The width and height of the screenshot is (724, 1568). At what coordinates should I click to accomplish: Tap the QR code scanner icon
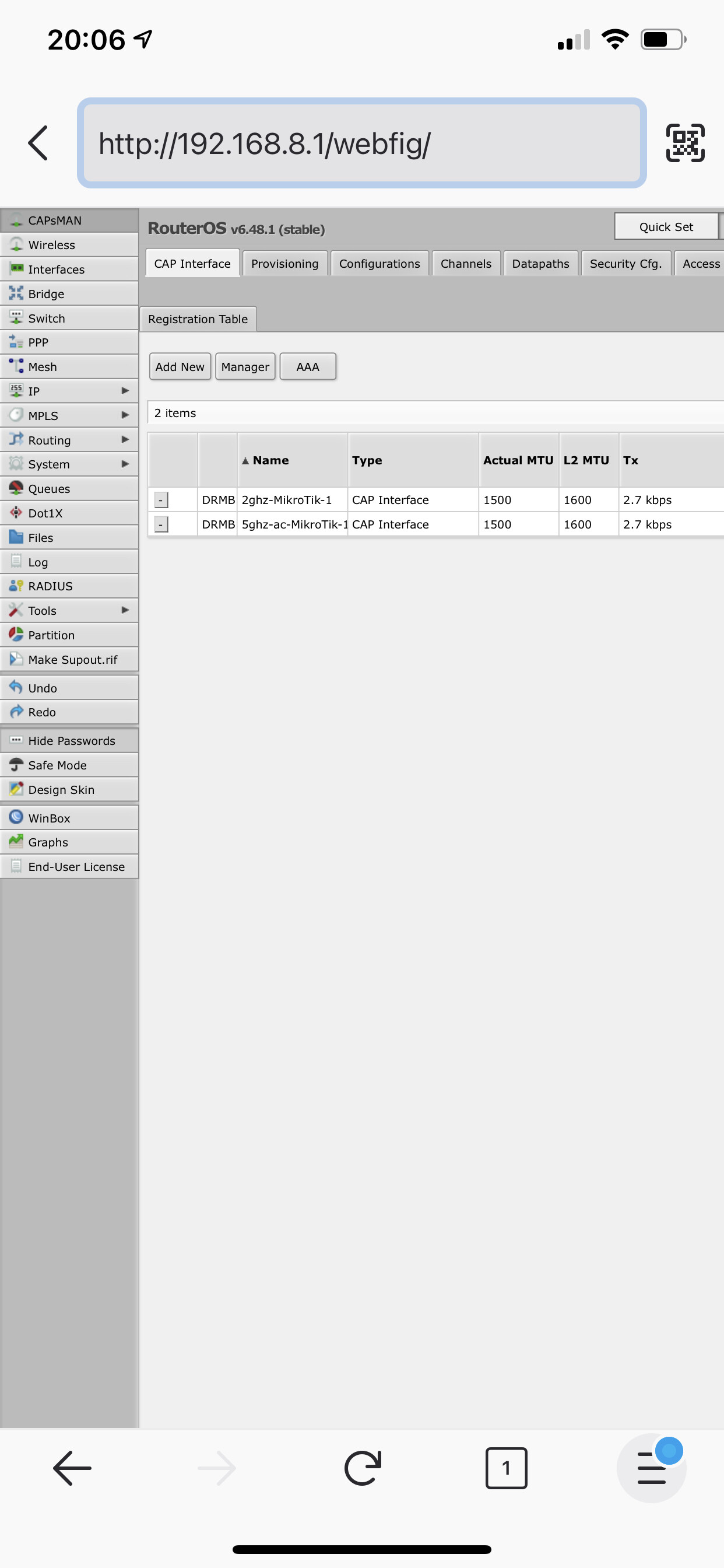click(x=685, y=143)
